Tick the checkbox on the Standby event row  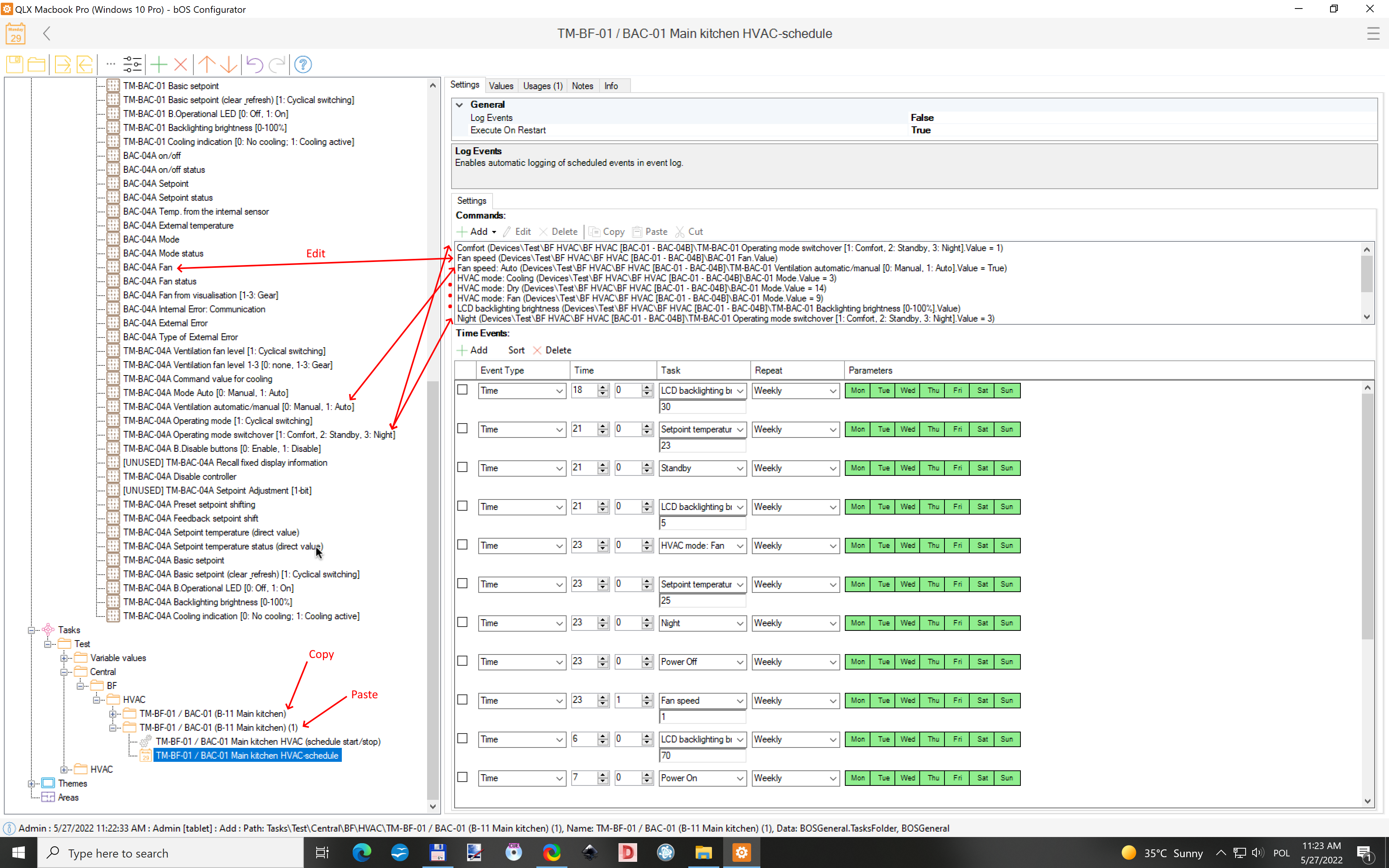coord(463,467)
